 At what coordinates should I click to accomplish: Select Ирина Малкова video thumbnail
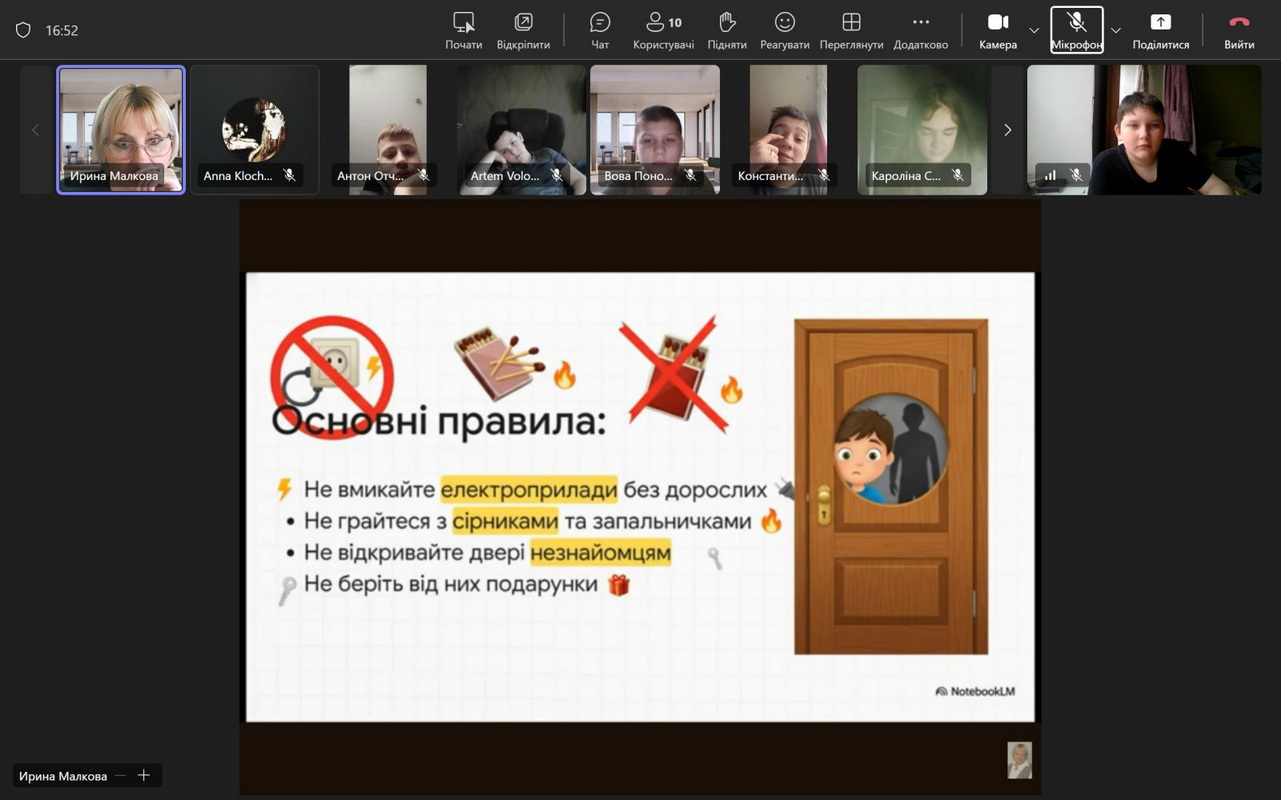(121, 129)
